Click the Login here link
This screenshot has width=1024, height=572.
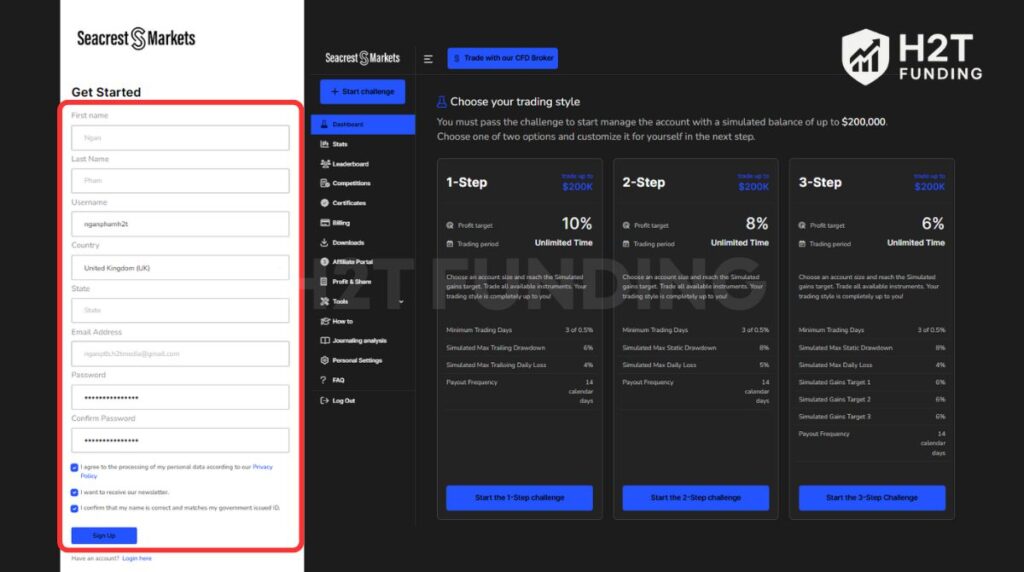click(136, 558)
